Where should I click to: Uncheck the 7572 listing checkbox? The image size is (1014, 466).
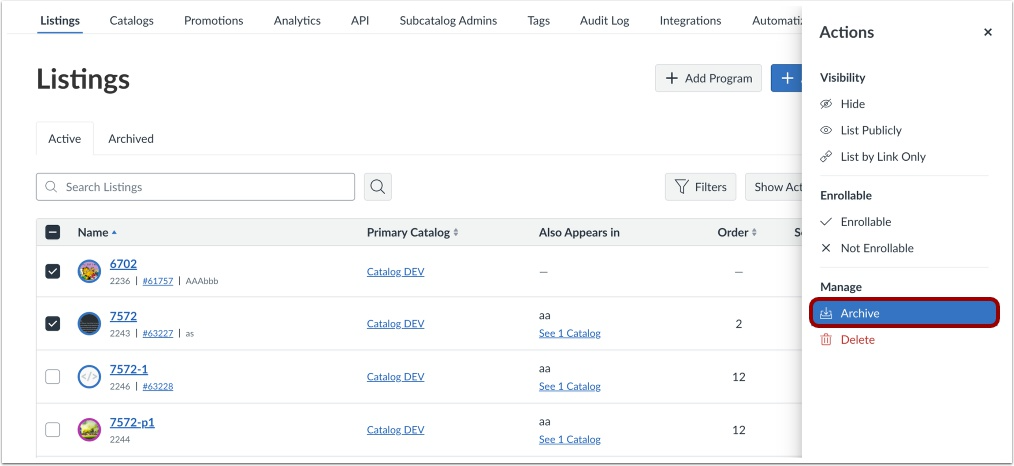53,324
